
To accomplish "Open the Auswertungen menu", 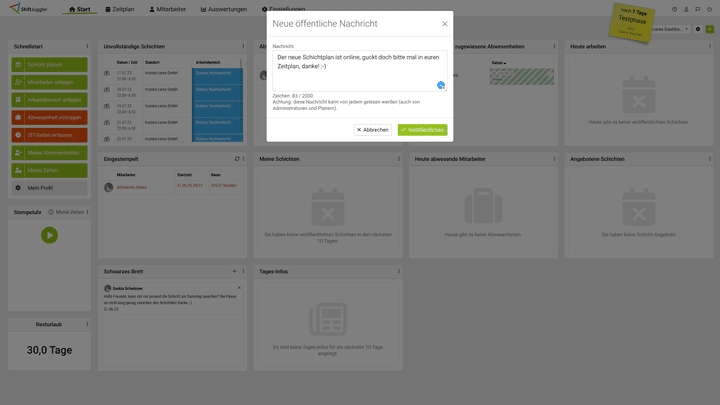I will 224,9.
